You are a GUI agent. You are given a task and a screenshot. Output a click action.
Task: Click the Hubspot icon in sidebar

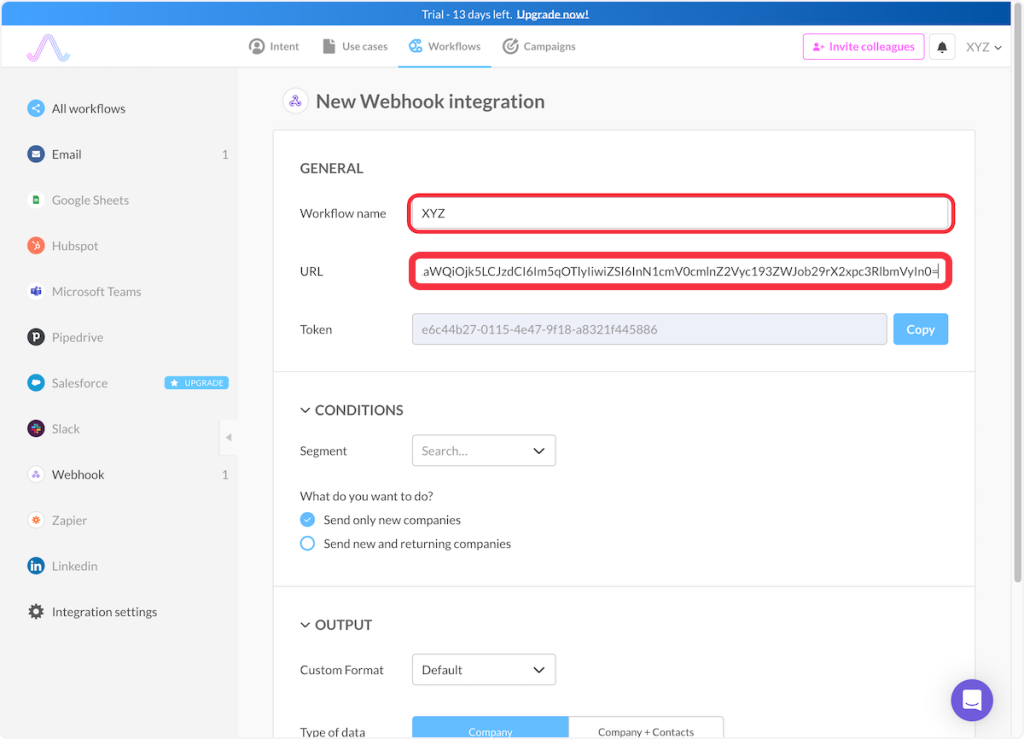coord(36,246)
